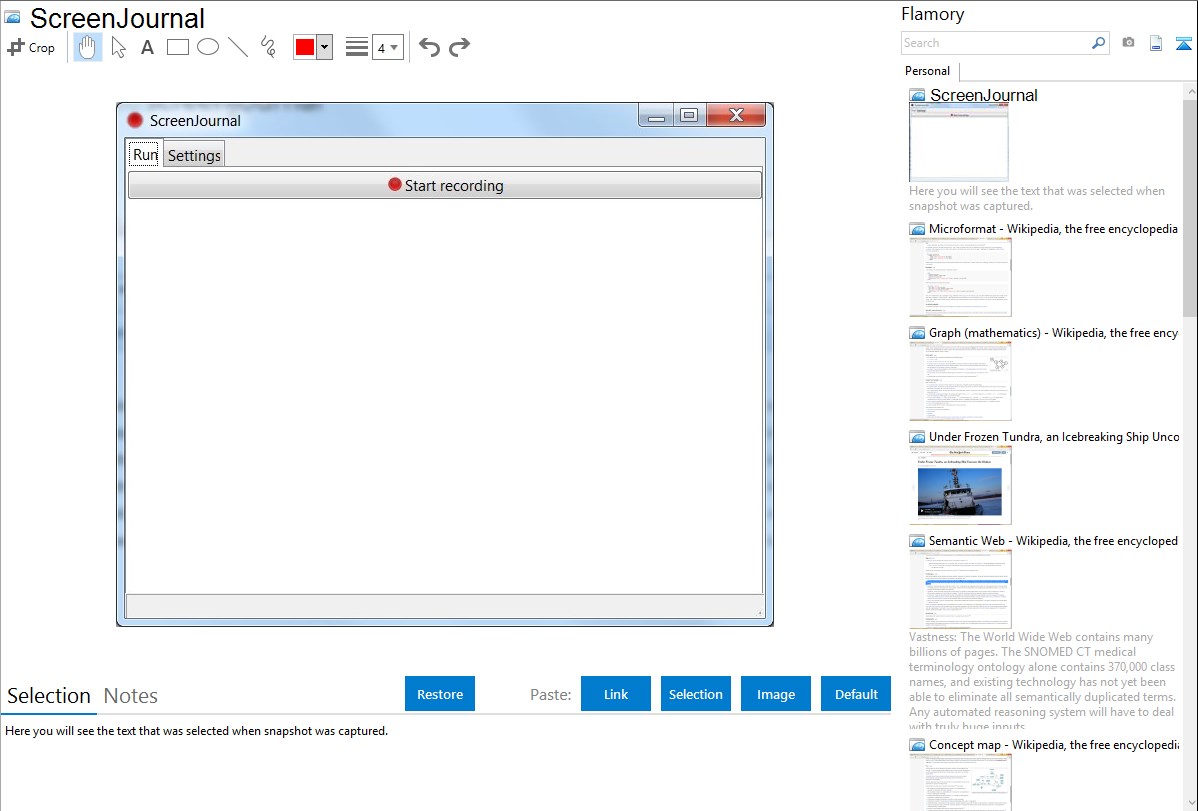Open the line width dropdown showing 4
The image size is (1198, 811).
(x=388, y=47)
